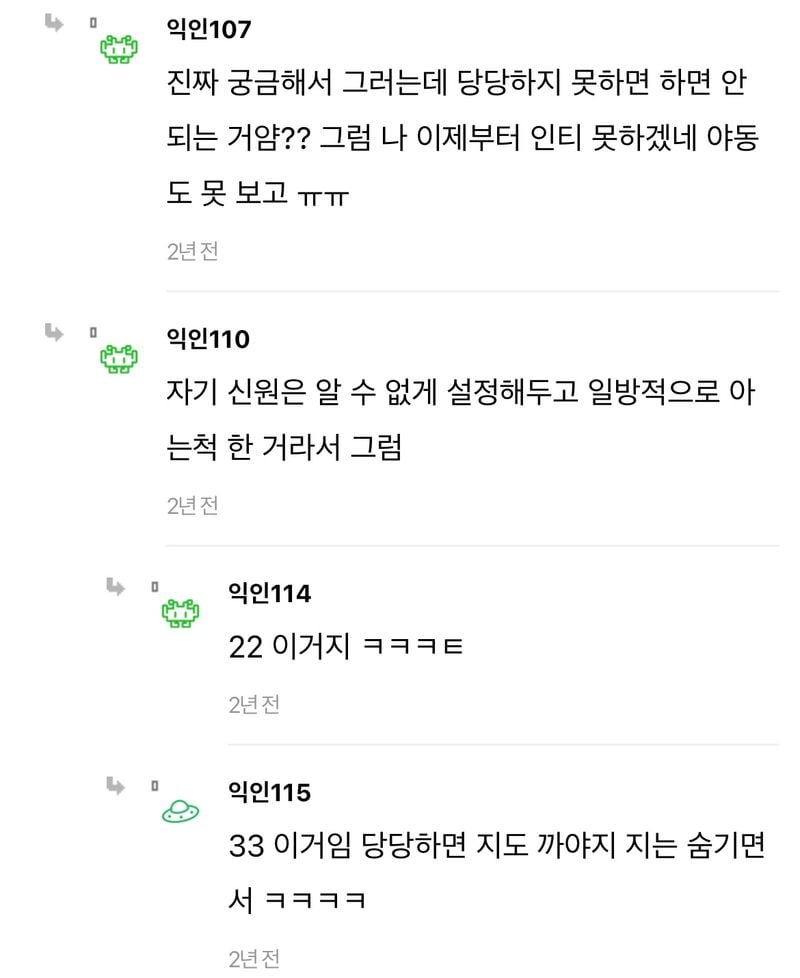Click 익인110's comment starting with 자기 신원은
800x978 pixels.
coord(460,420)
